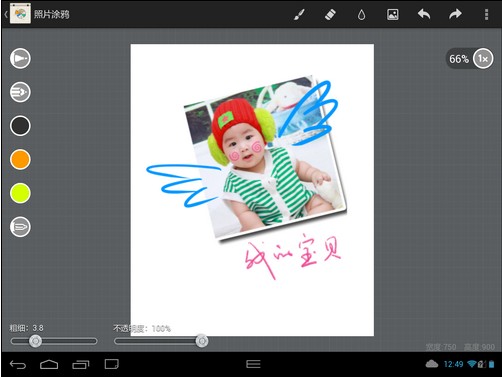Click the 照片涂鸦 title text
This screenshot has height=377, width=502.
pyautogui.click(x=52, y=14)
